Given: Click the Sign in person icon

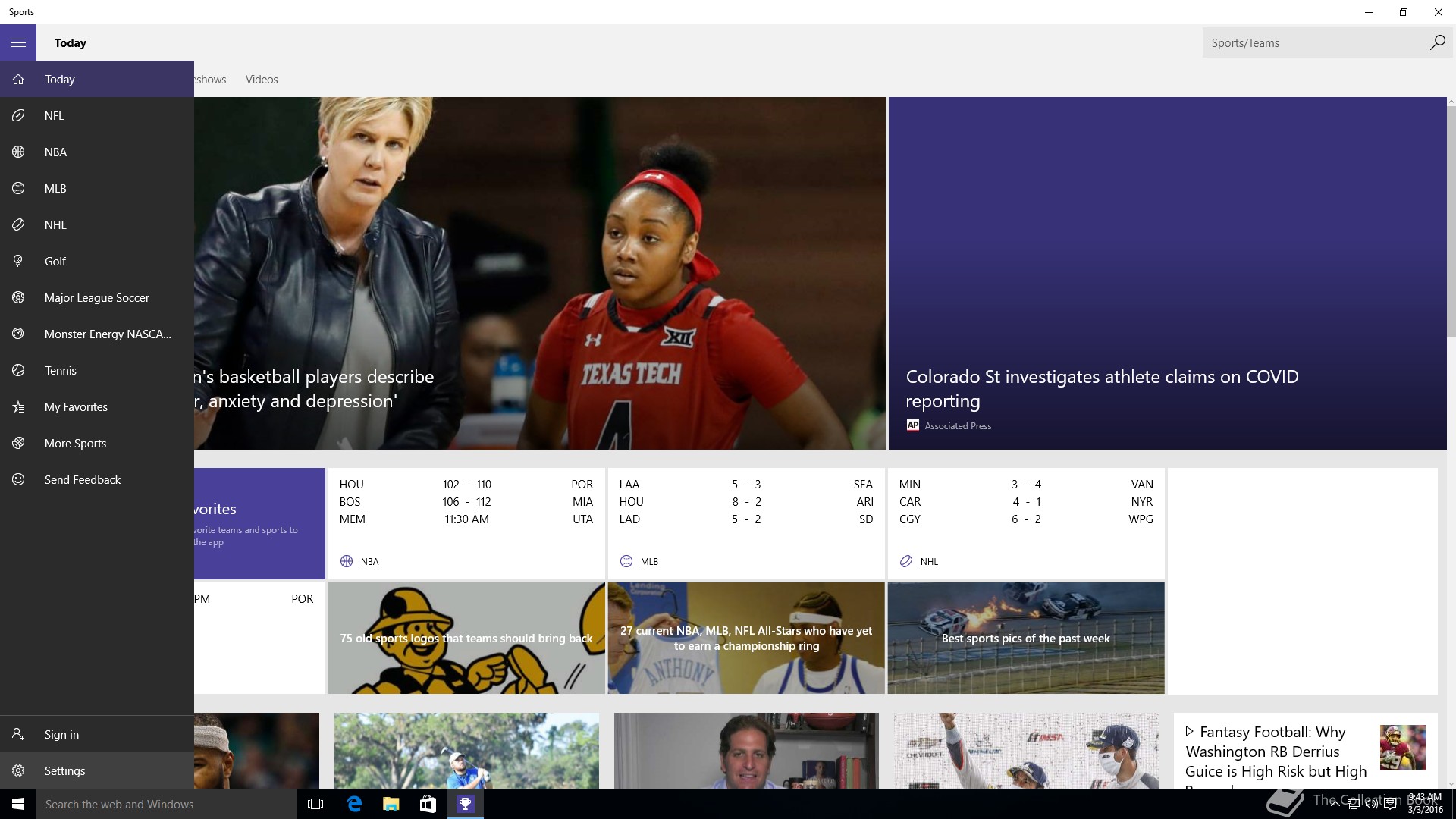Looking at the screenshot, I should point(18,734).
